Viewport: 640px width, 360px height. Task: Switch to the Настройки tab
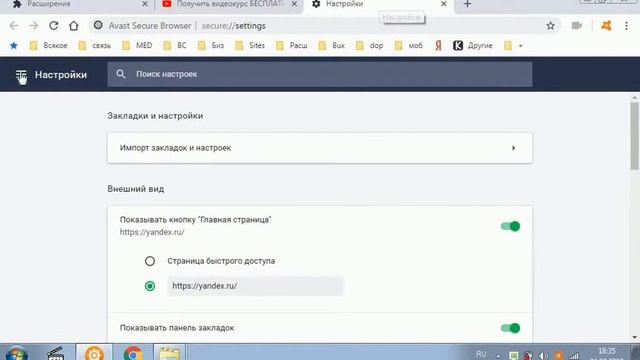tap(378, 4)
